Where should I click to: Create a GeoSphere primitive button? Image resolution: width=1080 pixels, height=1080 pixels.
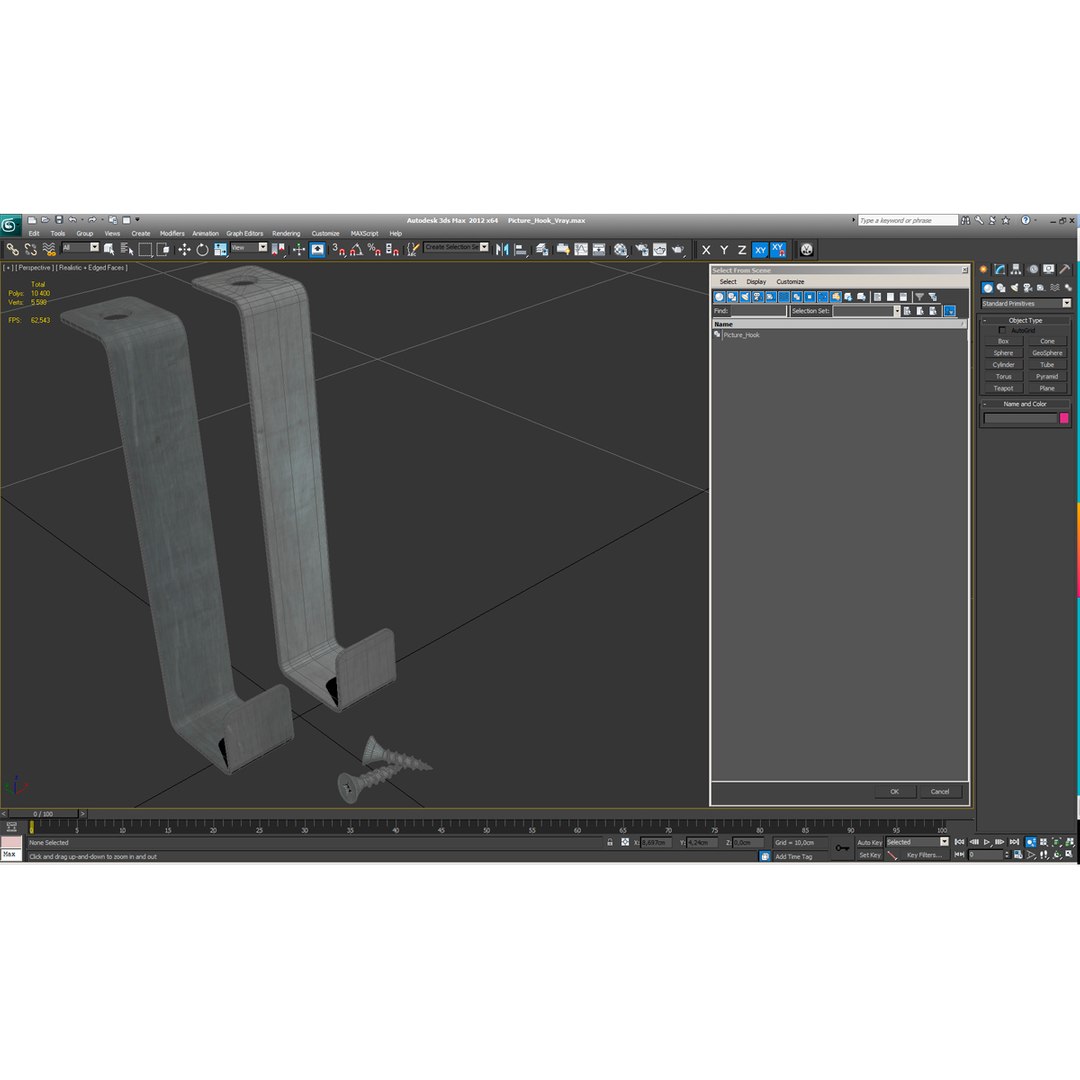(1048, 353)
